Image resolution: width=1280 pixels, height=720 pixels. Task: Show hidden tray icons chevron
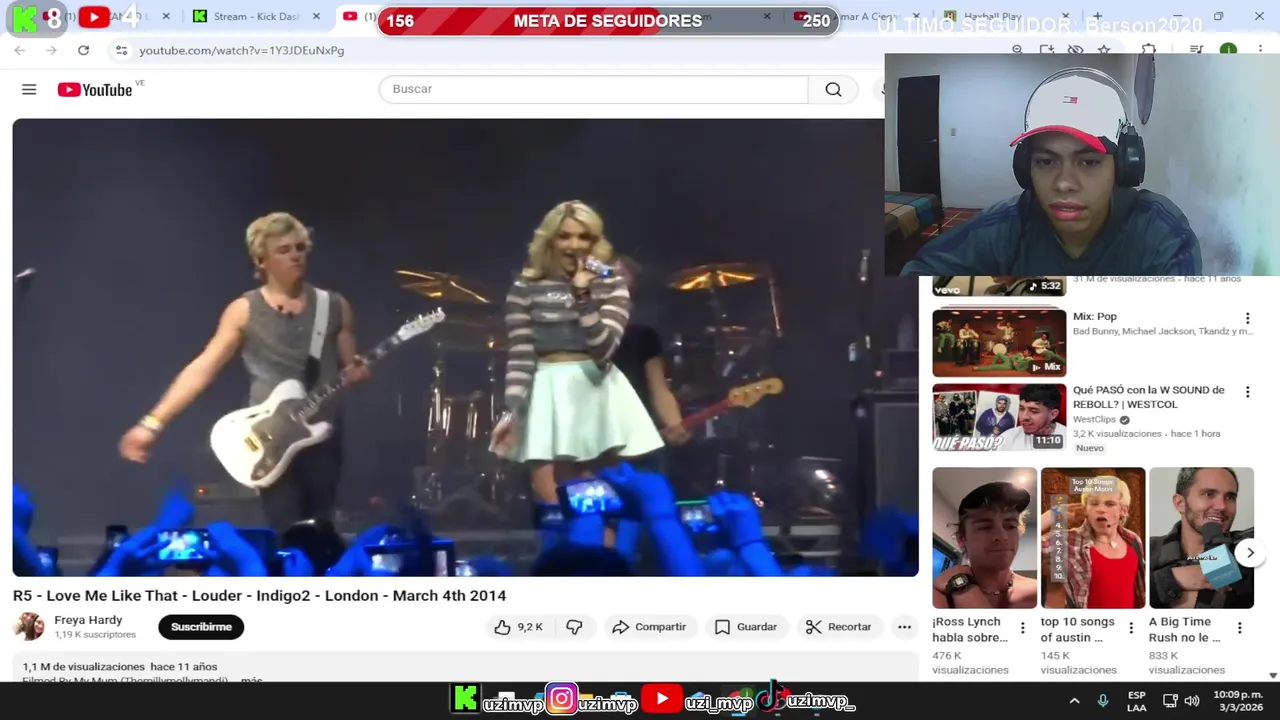(1074, 701)
